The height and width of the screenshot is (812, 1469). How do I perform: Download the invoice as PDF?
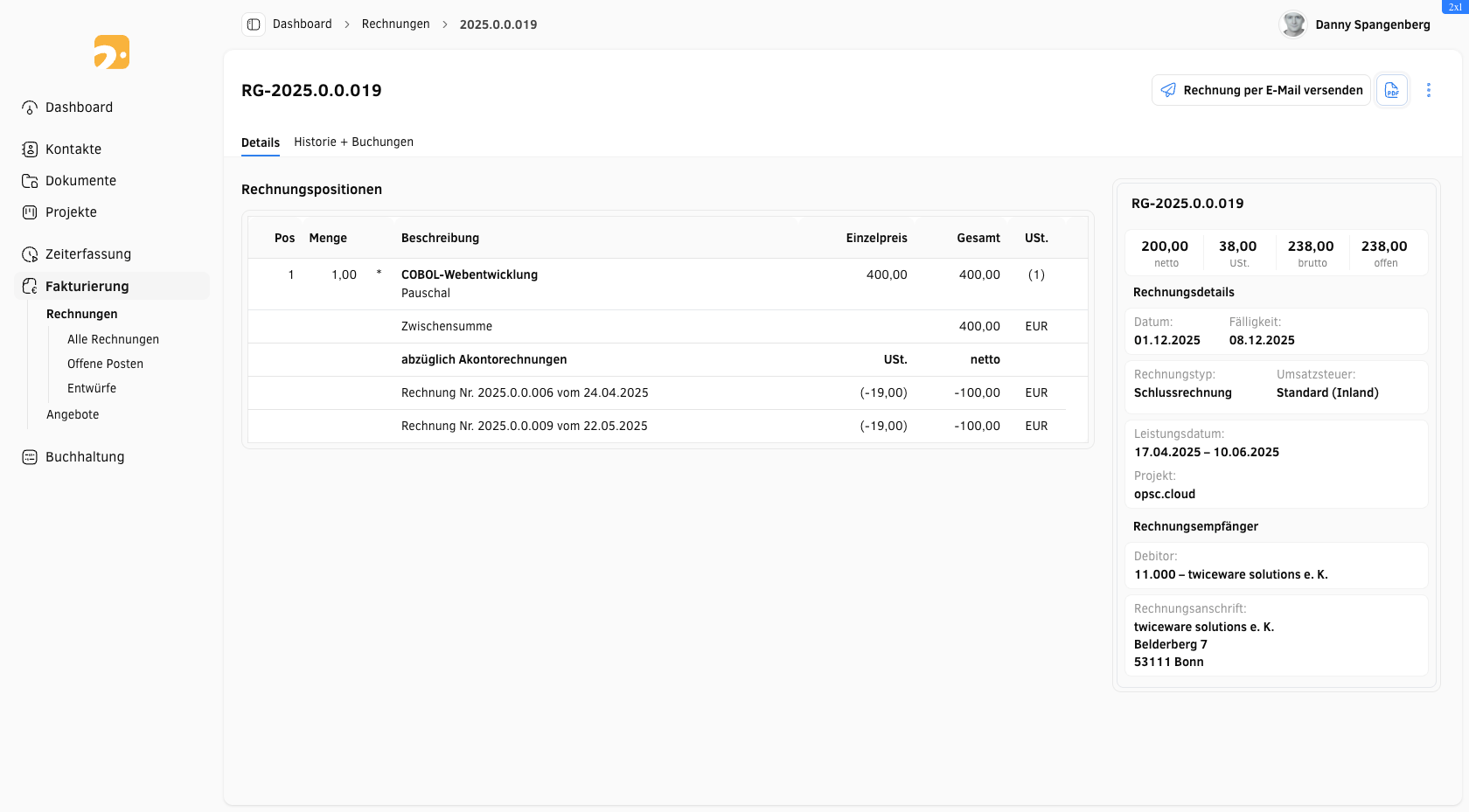[1392, 90]
